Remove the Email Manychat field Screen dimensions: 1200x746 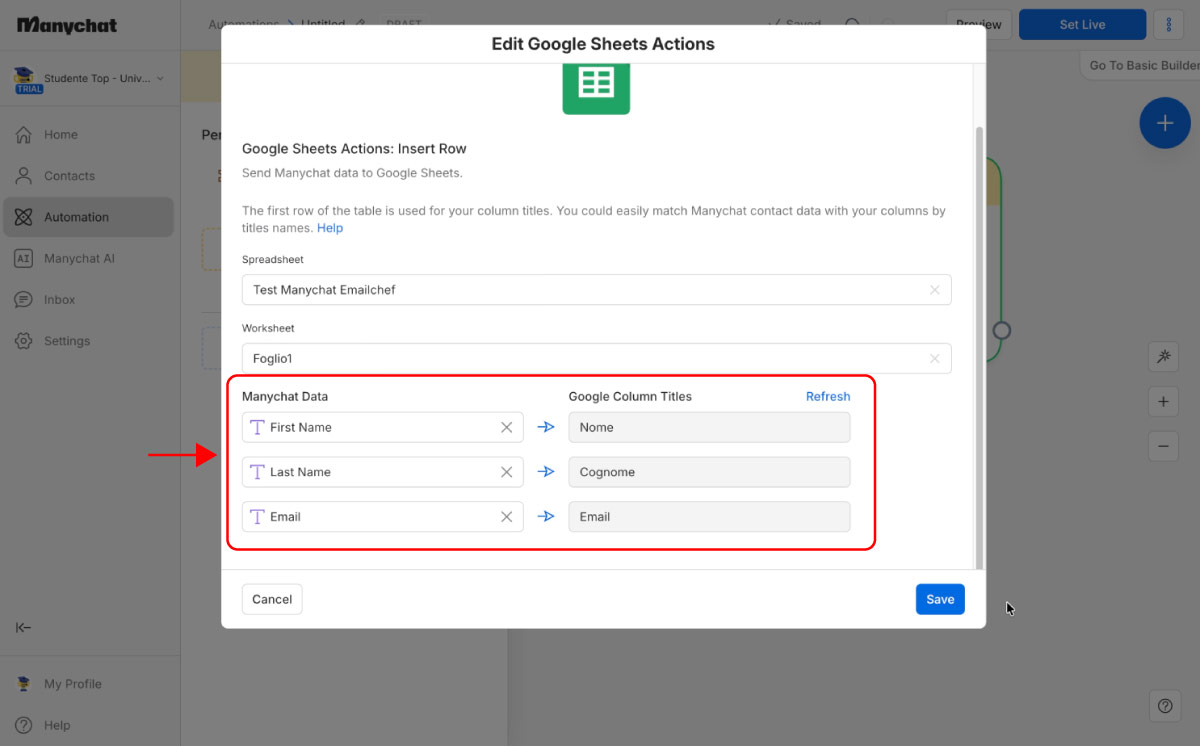[x=506, y=517]
